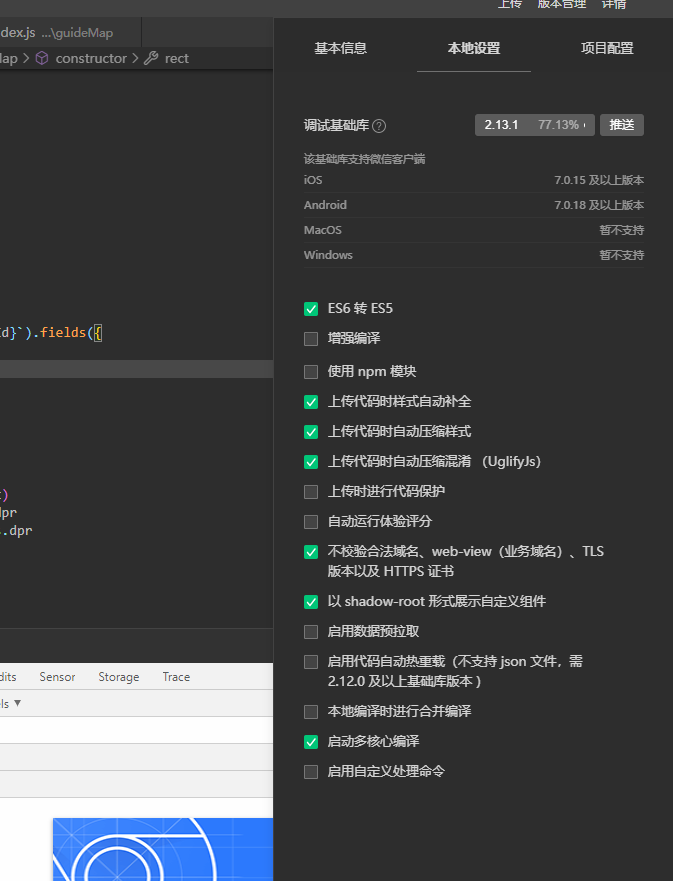Check 本地编译时进行合并编译 option
Viewport: 673px width, 881px height.
[x=311, y=712]
